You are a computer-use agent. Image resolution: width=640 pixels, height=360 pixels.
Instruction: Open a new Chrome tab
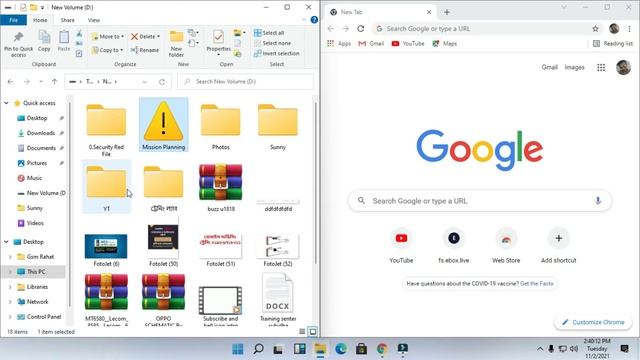(x=447, y=12)
